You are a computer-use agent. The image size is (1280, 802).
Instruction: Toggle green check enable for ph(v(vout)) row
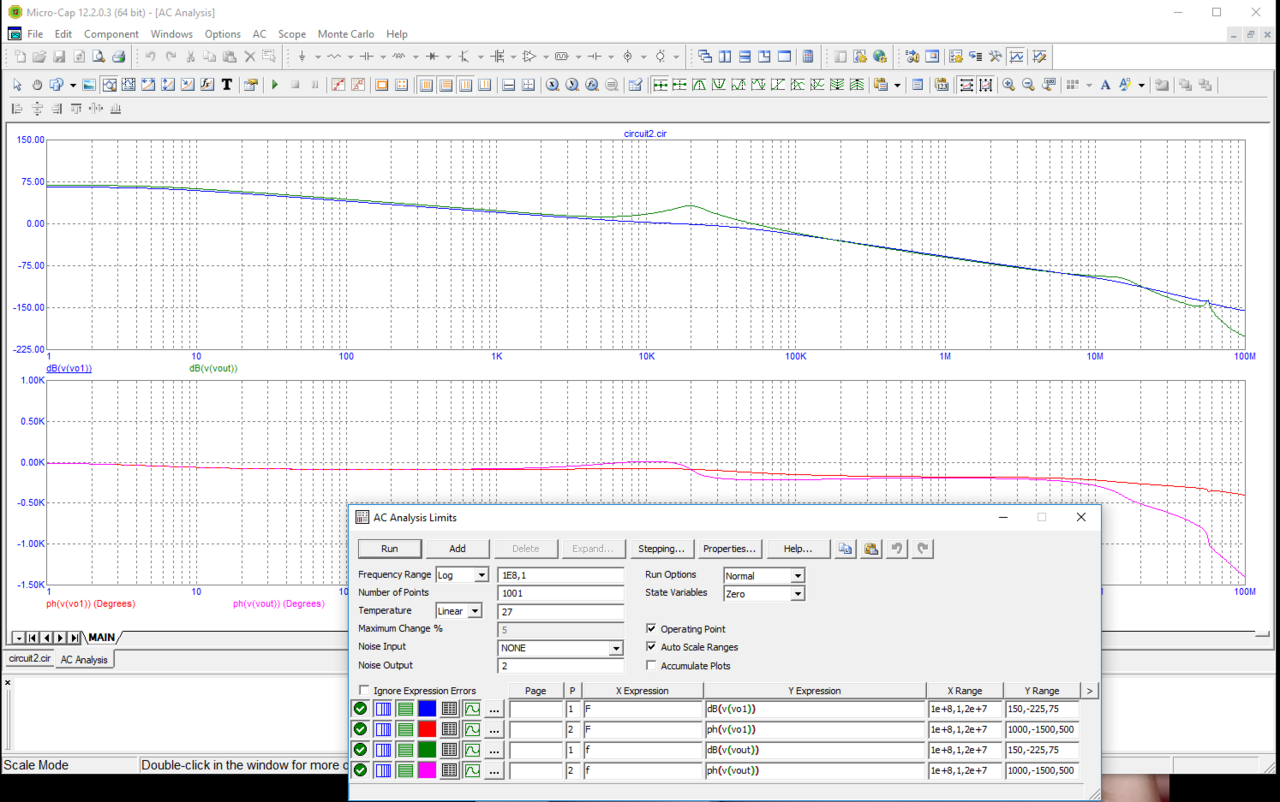pos(360,770)
